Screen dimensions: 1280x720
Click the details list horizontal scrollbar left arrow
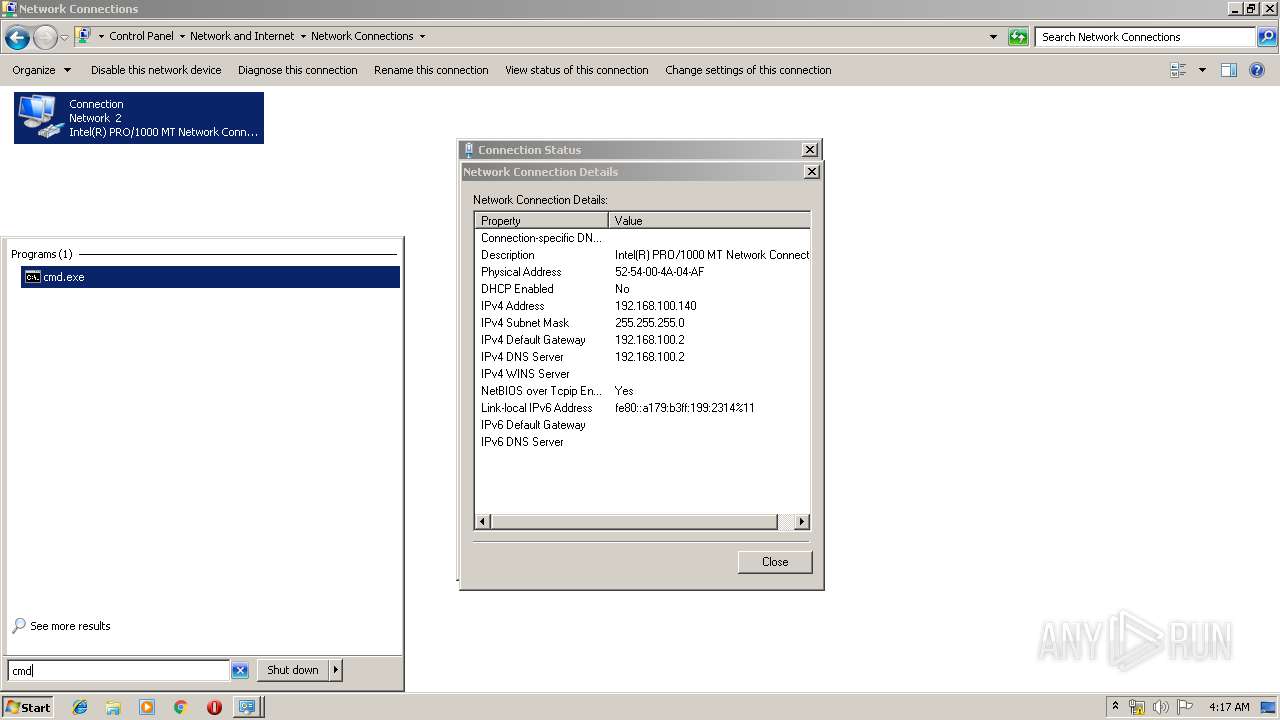(x=483, y=522)
